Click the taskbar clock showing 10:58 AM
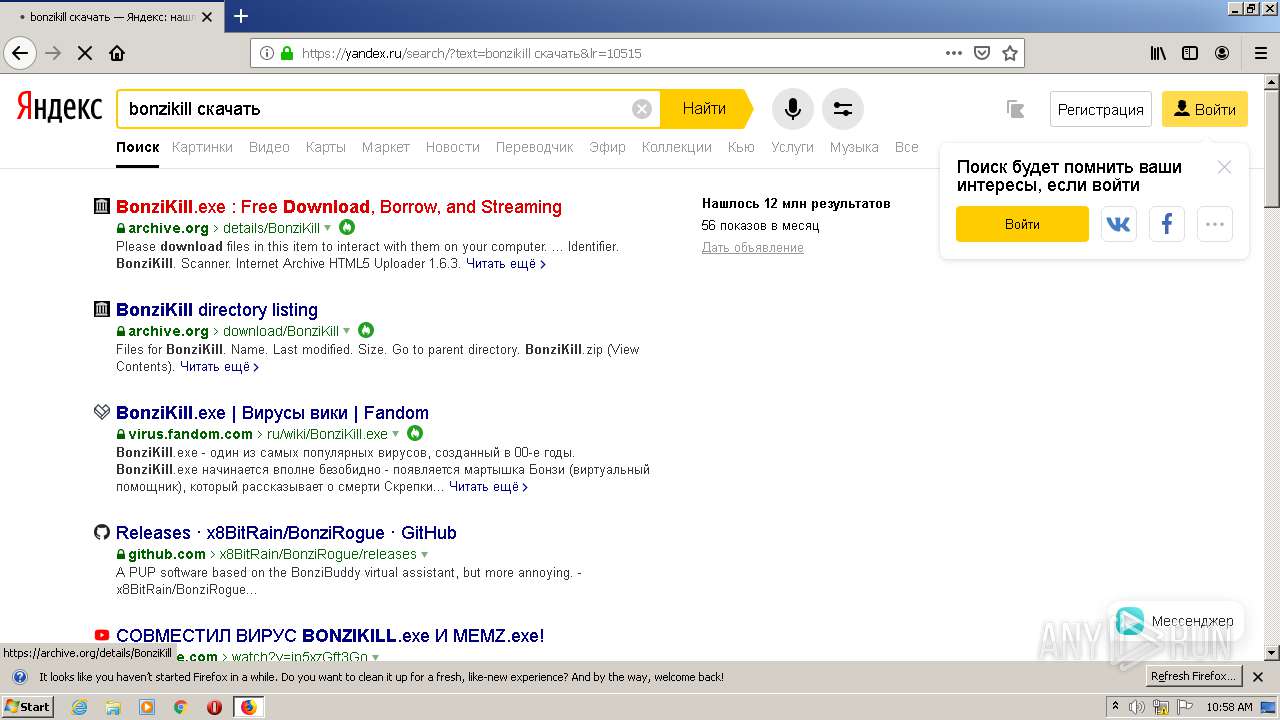Screen dimensions: 1280x720 tap(1229, 707)
